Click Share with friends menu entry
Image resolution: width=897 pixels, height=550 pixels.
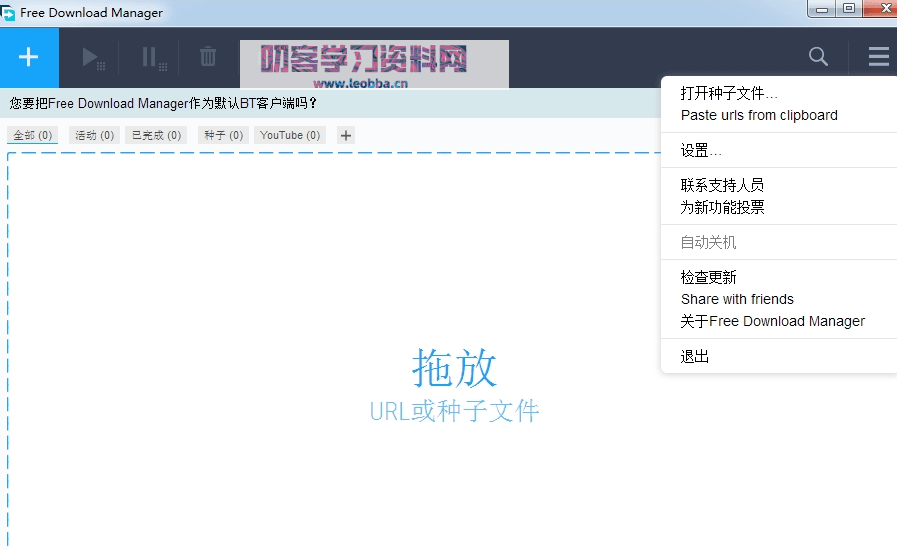click(x=737, y=299)
